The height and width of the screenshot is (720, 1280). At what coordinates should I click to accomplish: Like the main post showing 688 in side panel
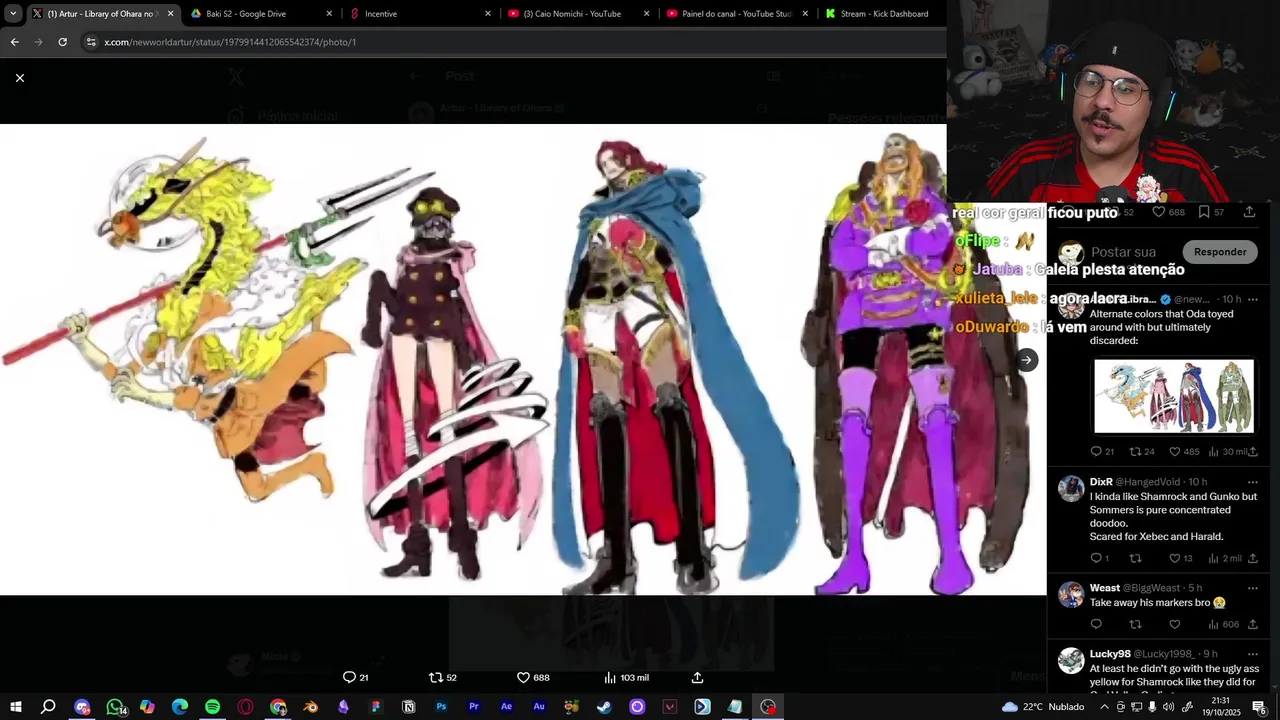1168,212
